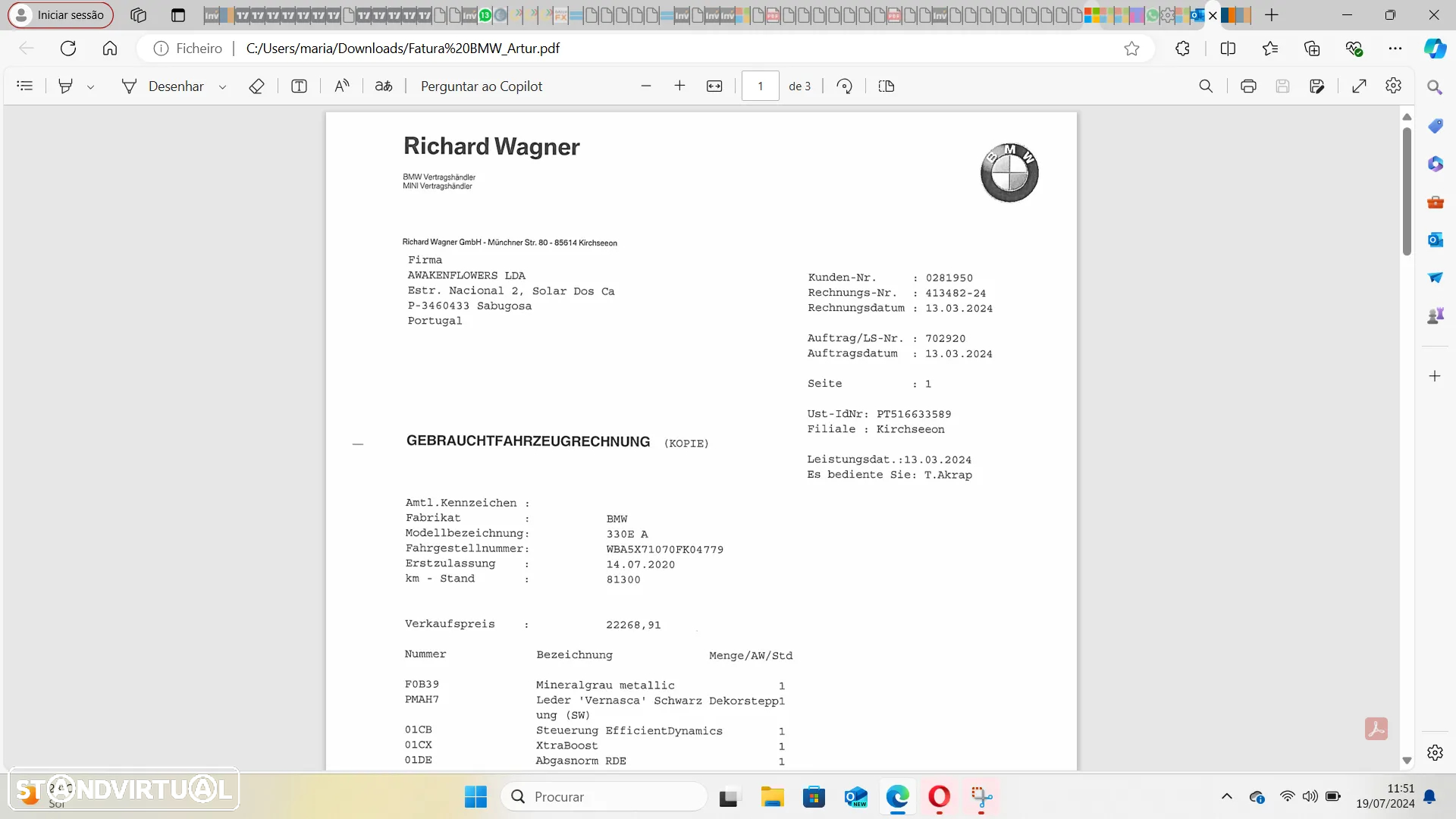This screenshot has width=1456, height=819.
Task: Click the taskbar Procurar search box
Action: tap(604, 797)
